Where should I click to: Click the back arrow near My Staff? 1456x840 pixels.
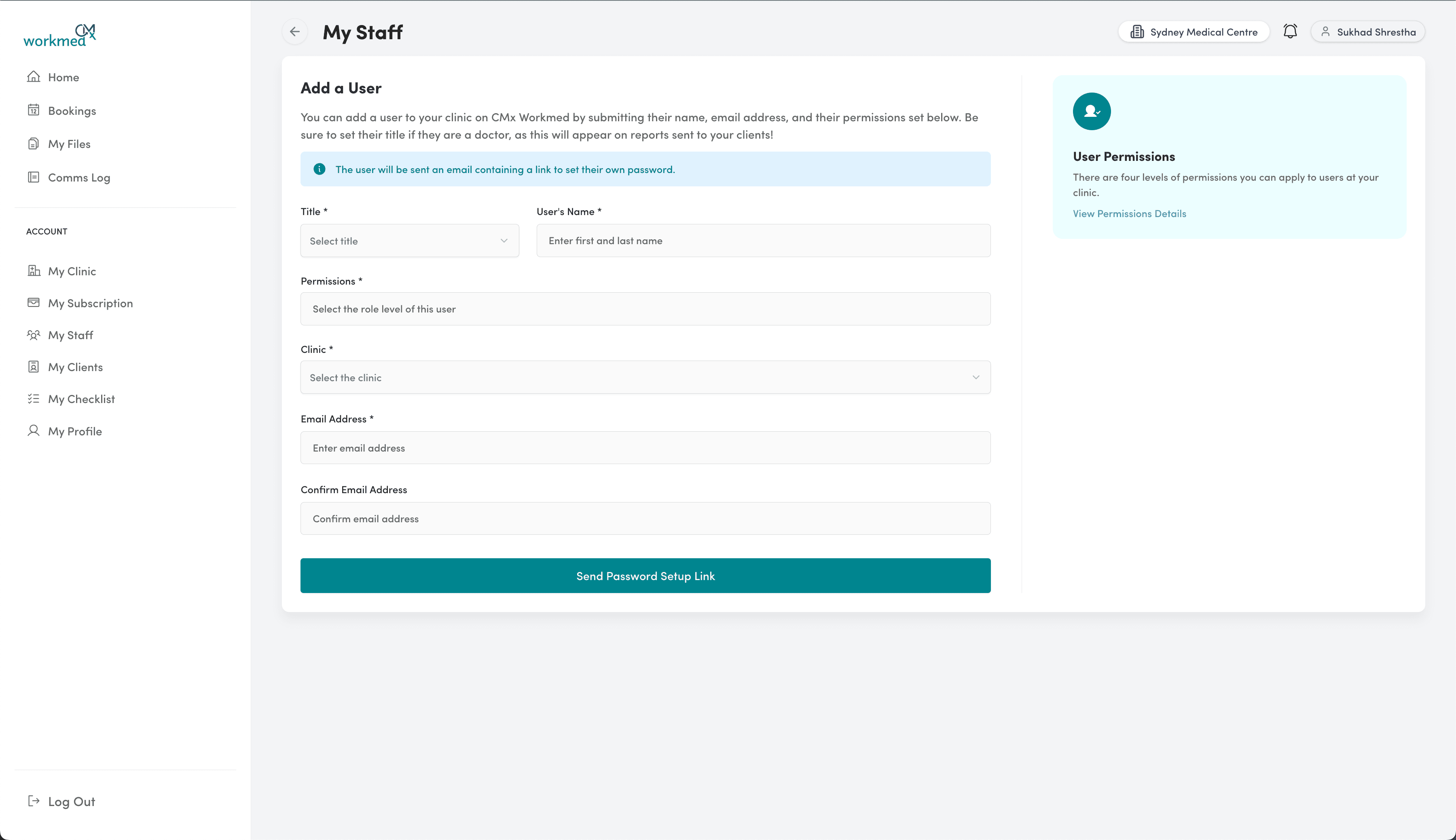tap(295, 32)
